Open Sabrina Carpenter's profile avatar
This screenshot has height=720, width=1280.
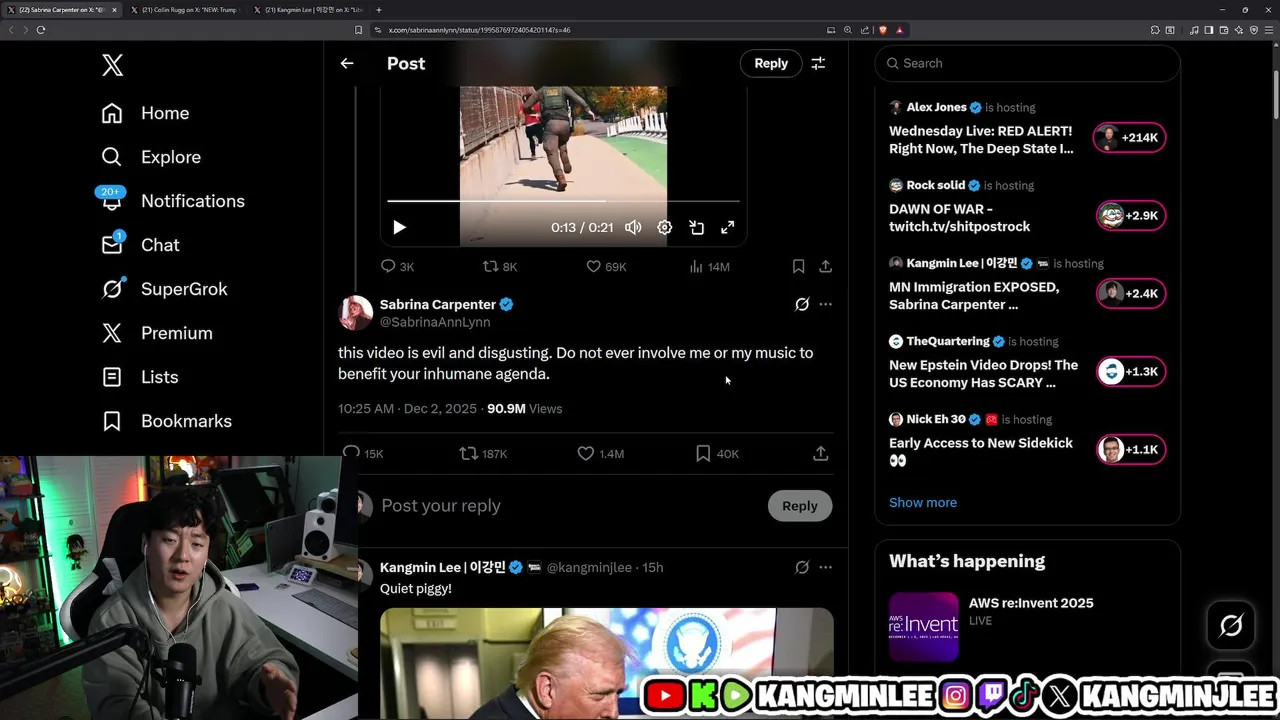tap(356, 313)
